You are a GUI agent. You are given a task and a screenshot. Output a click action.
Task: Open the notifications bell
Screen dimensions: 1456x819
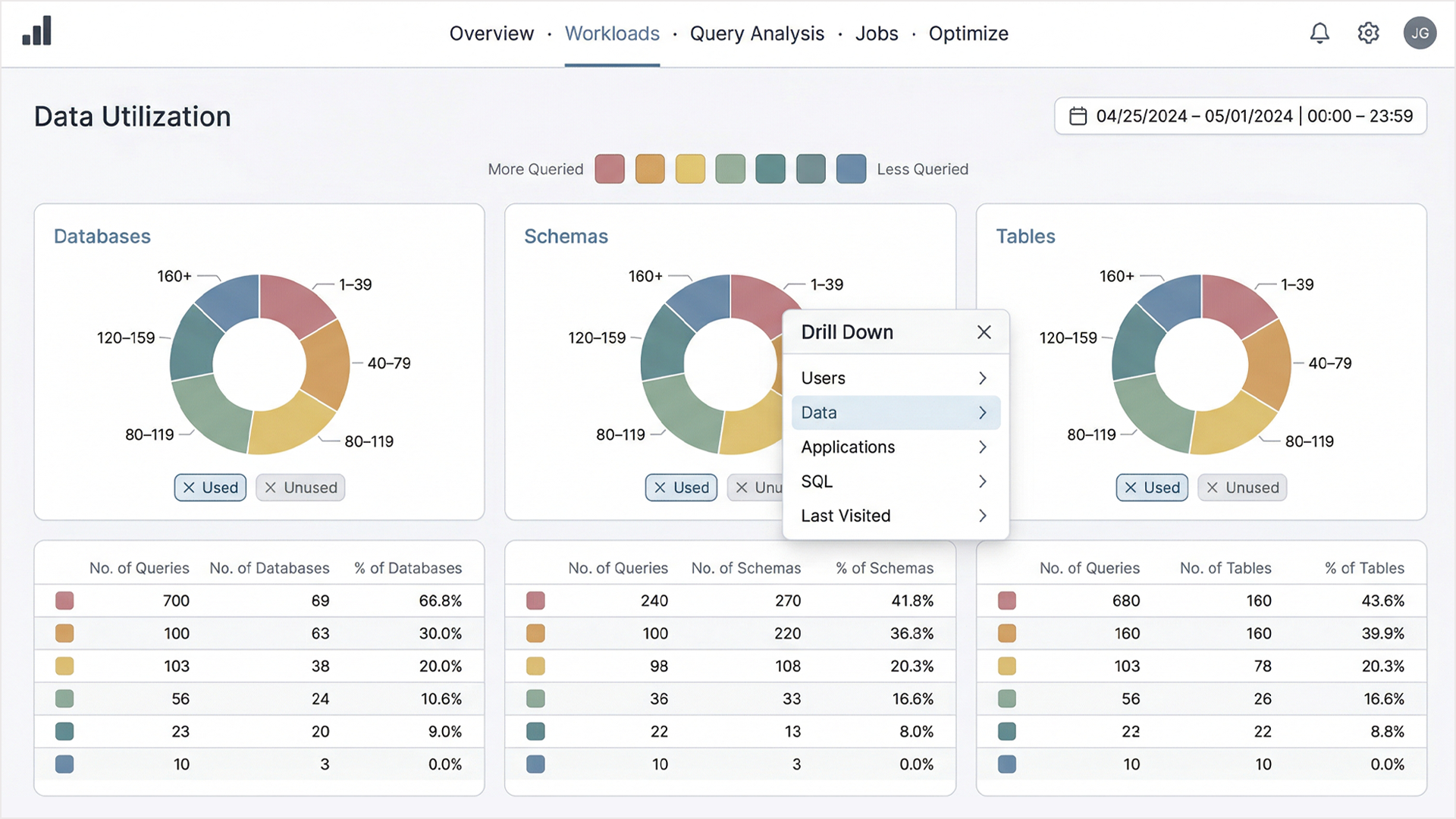click(x=1319, y=33)
